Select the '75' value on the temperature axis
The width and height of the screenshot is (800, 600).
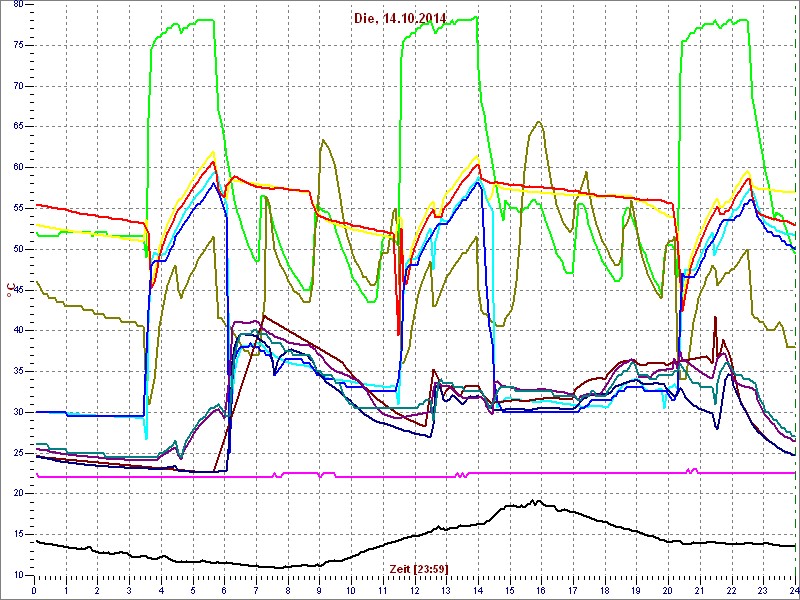pyautogui.click(x=16, y=45)
